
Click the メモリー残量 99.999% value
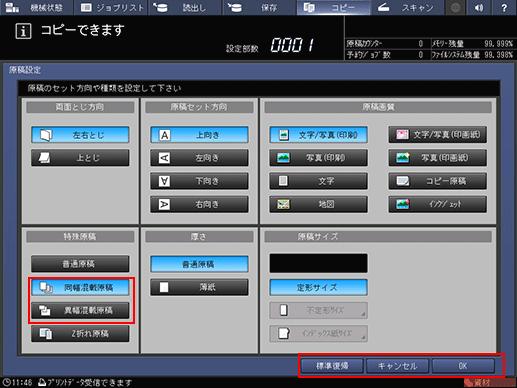pos(498,44)
